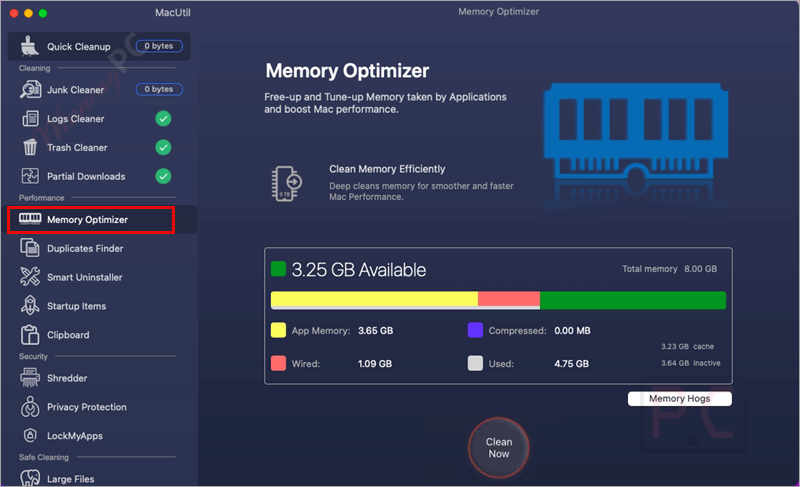
Task: Click the yellow segment of memory bar
Action: click(x=374, y=299)
